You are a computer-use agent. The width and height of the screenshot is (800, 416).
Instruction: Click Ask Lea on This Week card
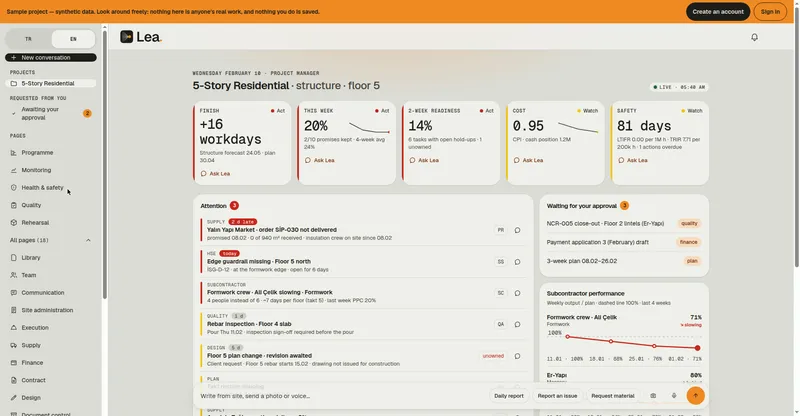point(319,160)
